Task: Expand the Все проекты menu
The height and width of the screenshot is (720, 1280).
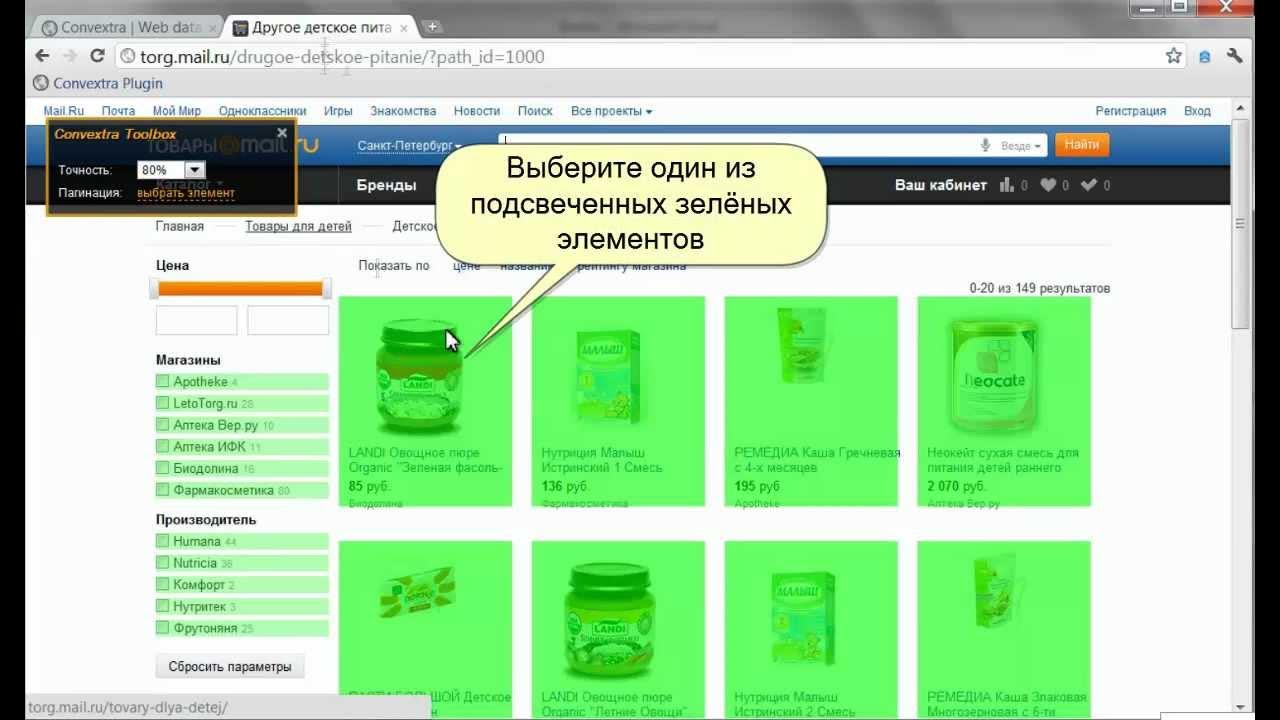Action: pos(611,111)
